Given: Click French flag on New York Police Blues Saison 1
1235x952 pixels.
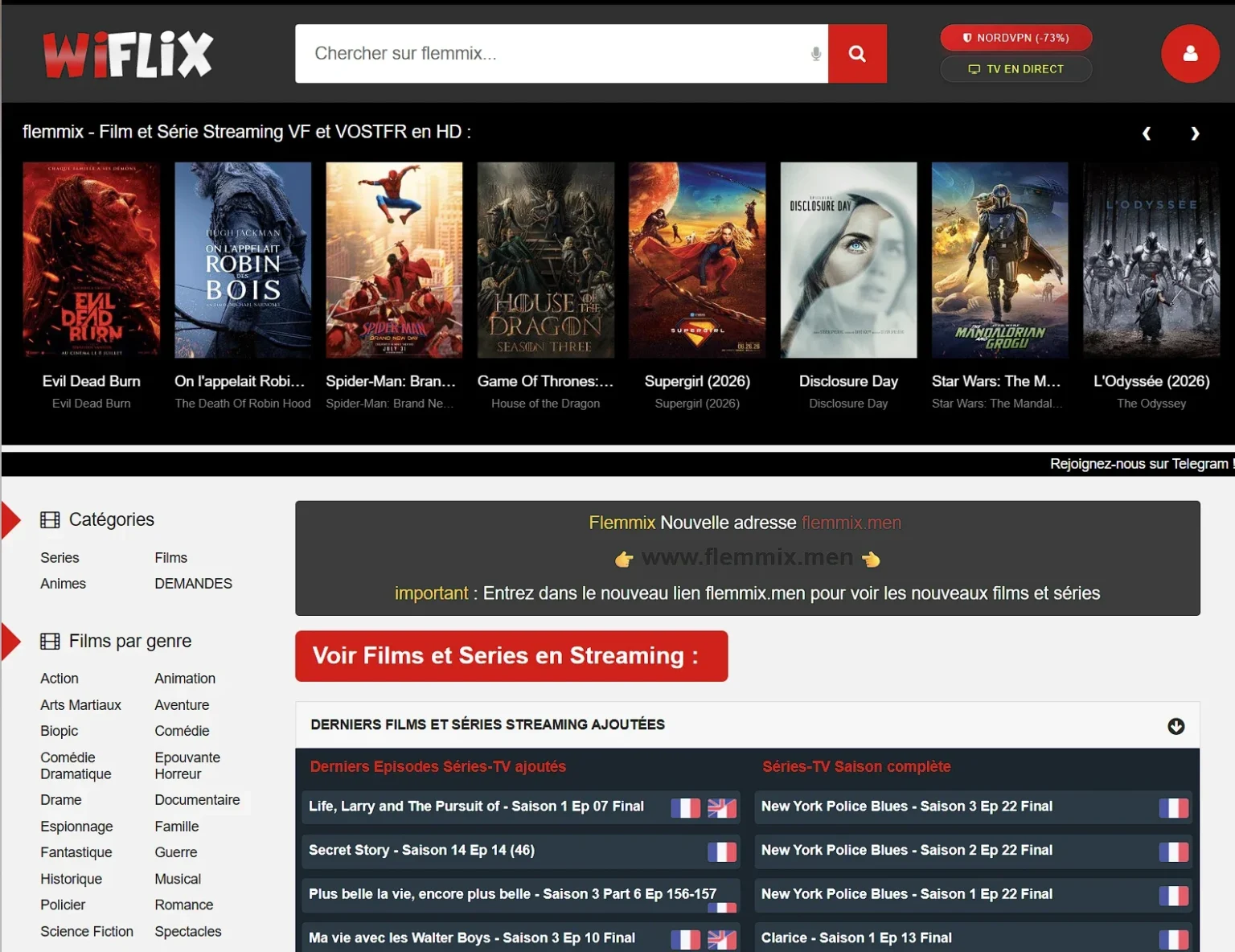Looking at the screenshot, I should (1174, 896).
